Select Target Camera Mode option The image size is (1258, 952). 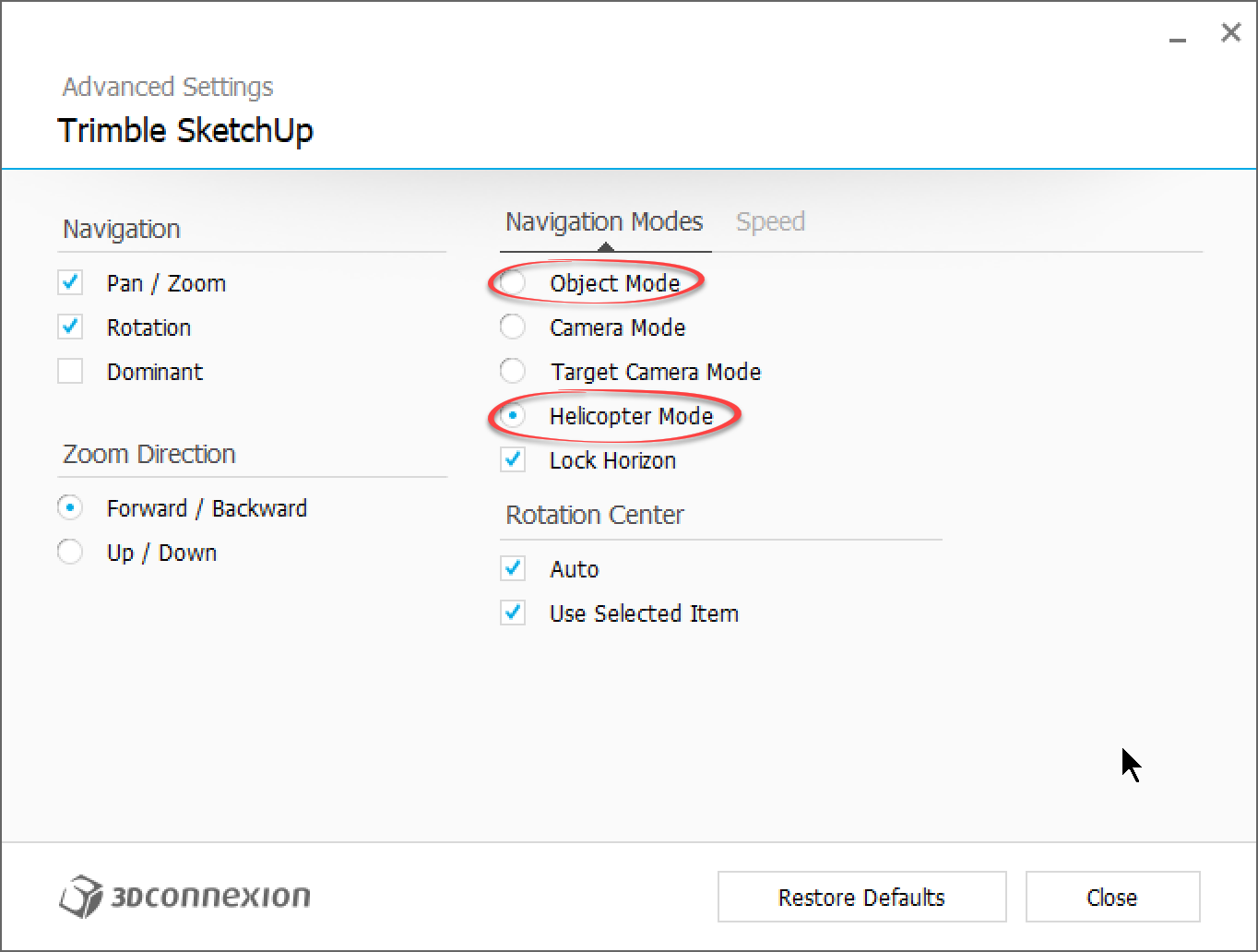click(513, 371)
